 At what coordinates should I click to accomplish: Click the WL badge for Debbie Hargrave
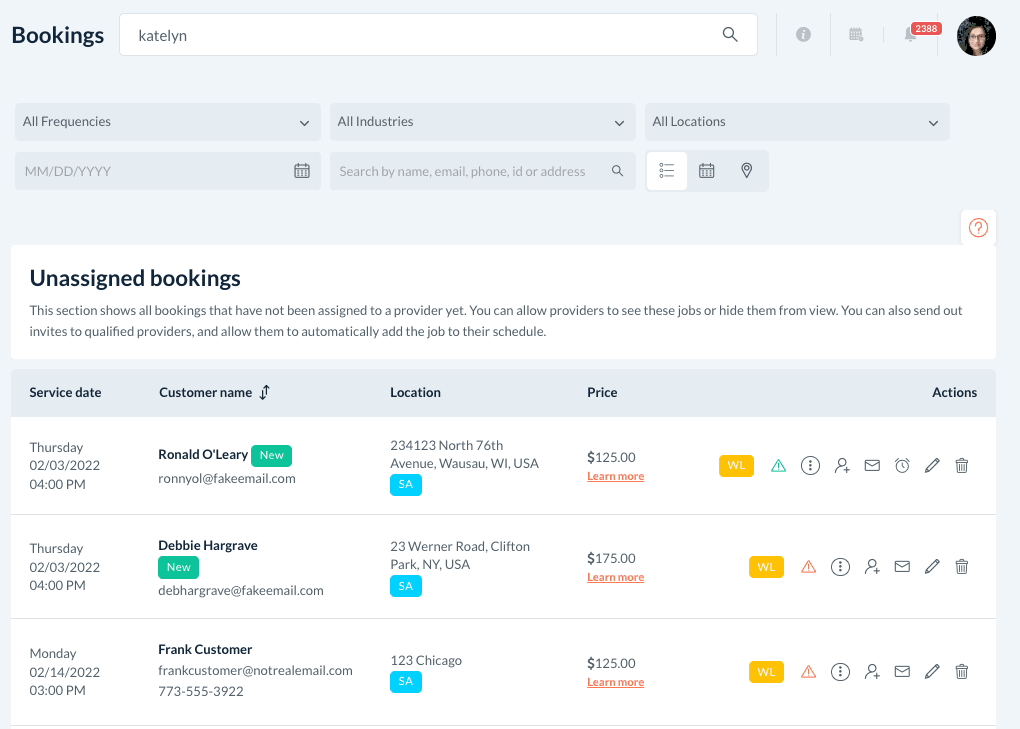pos(766,567)
